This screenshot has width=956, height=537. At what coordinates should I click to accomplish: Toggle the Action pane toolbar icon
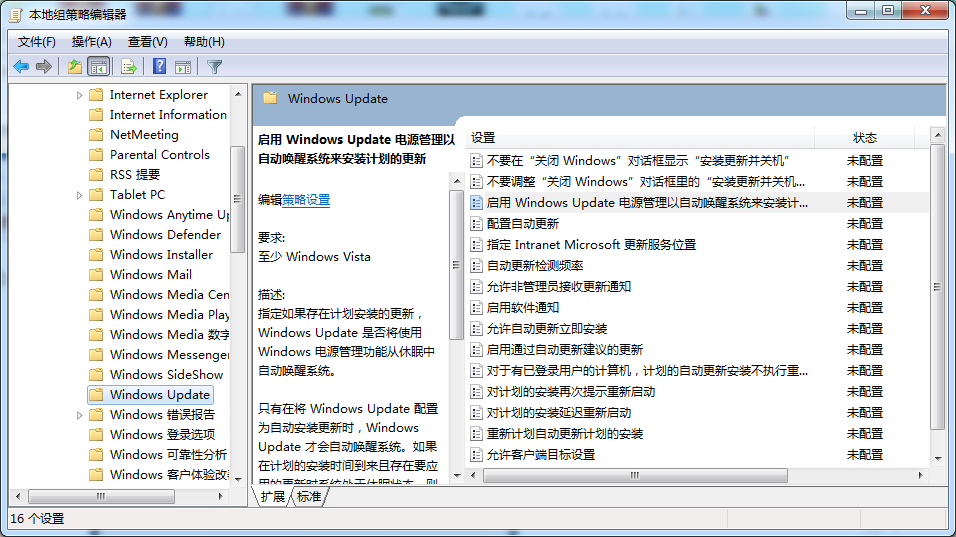pos(183,67)
